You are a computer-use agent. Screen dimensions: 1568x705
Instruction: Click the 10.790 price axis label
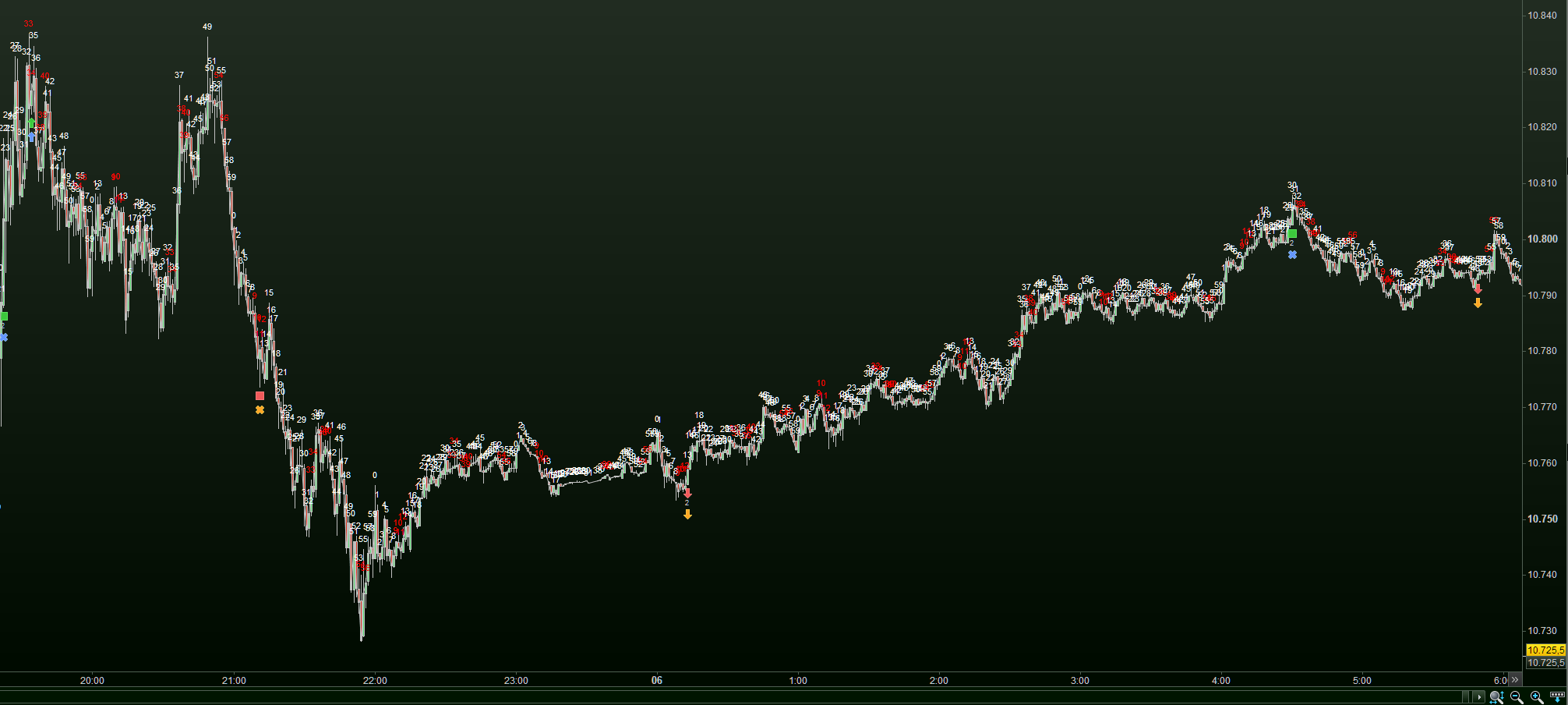(x=1542, y=296)
